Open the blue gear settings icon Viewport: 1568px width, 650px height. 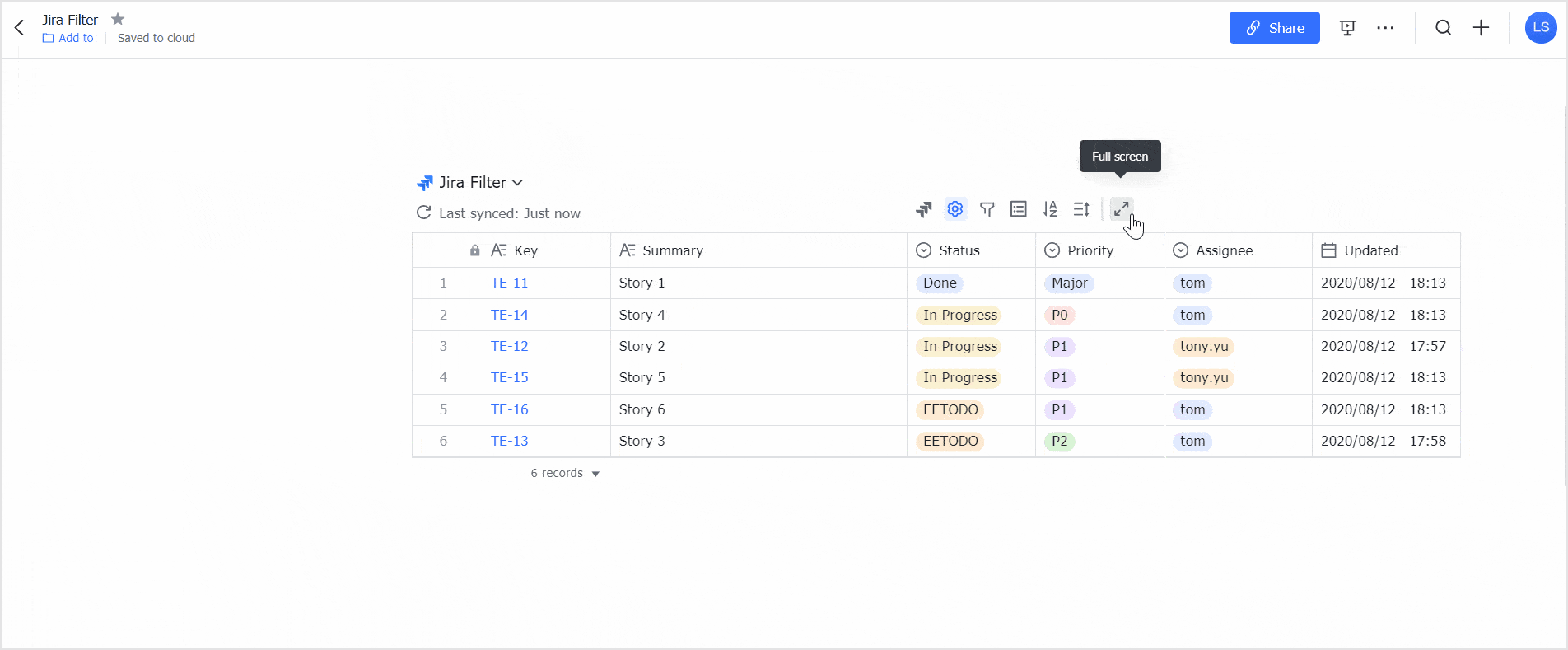[x=954, y=209]
